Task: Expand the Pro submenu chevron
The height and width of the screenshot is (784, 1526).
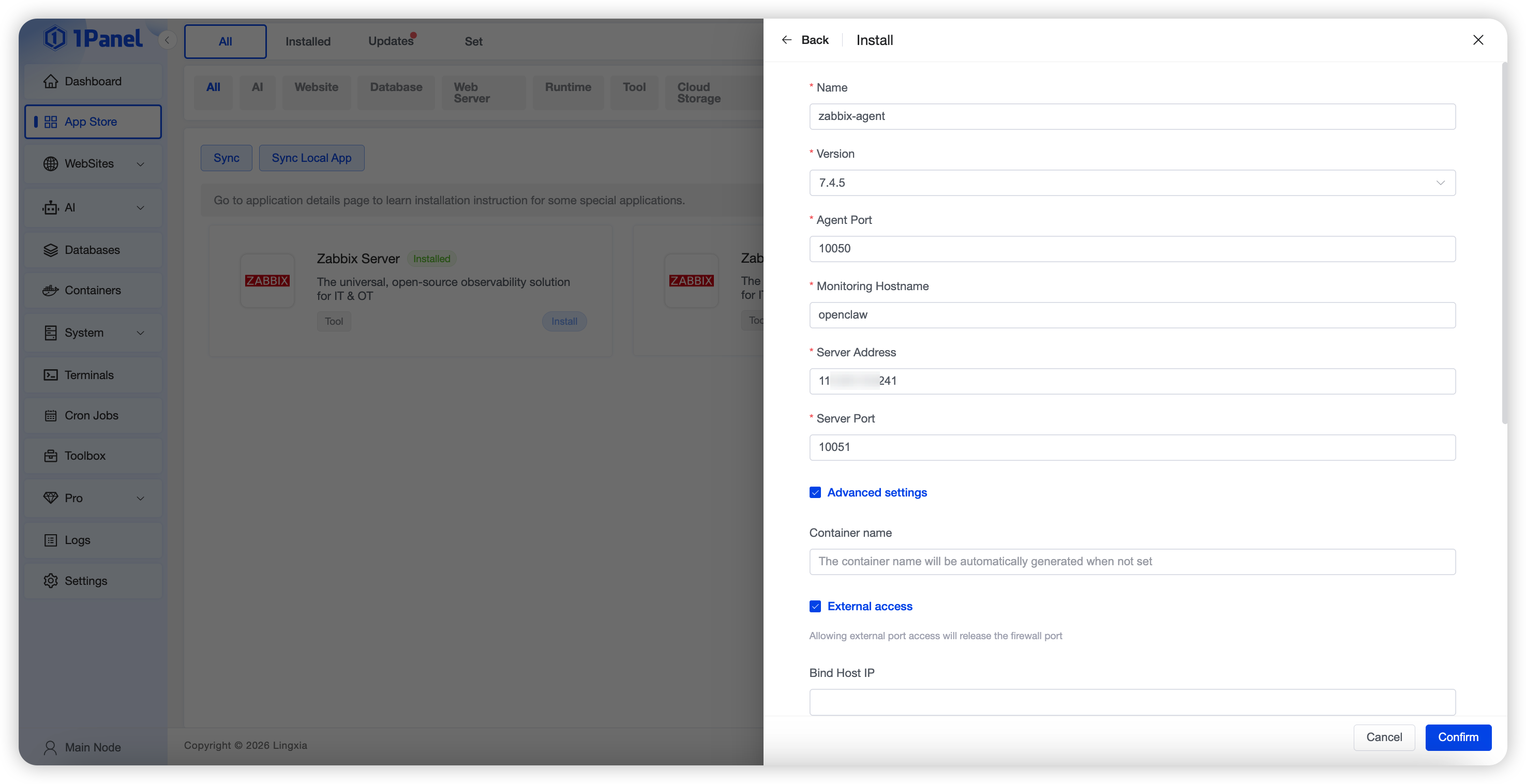Action: [140, 498]
